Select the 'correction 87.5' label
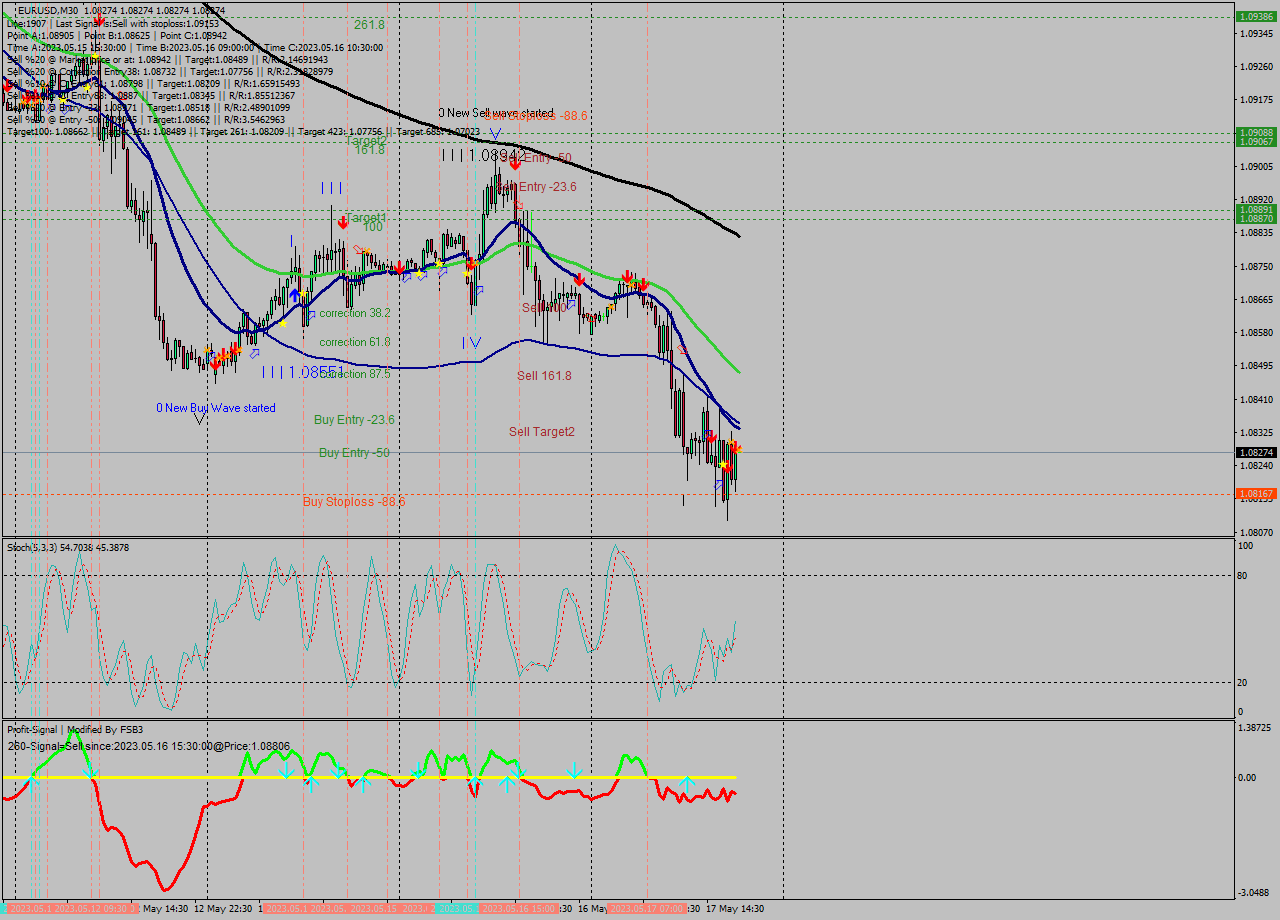Viewport: 1280px width, 920px height. tap(355, 374)
